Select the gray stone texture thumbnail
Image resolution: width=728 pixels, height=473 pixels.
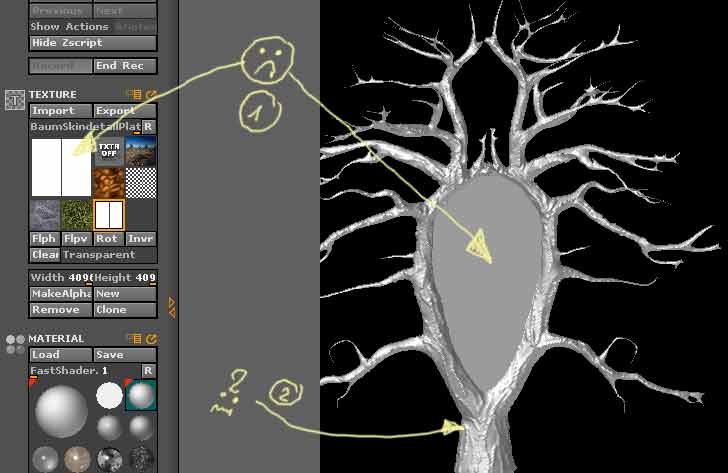(45, 214)
